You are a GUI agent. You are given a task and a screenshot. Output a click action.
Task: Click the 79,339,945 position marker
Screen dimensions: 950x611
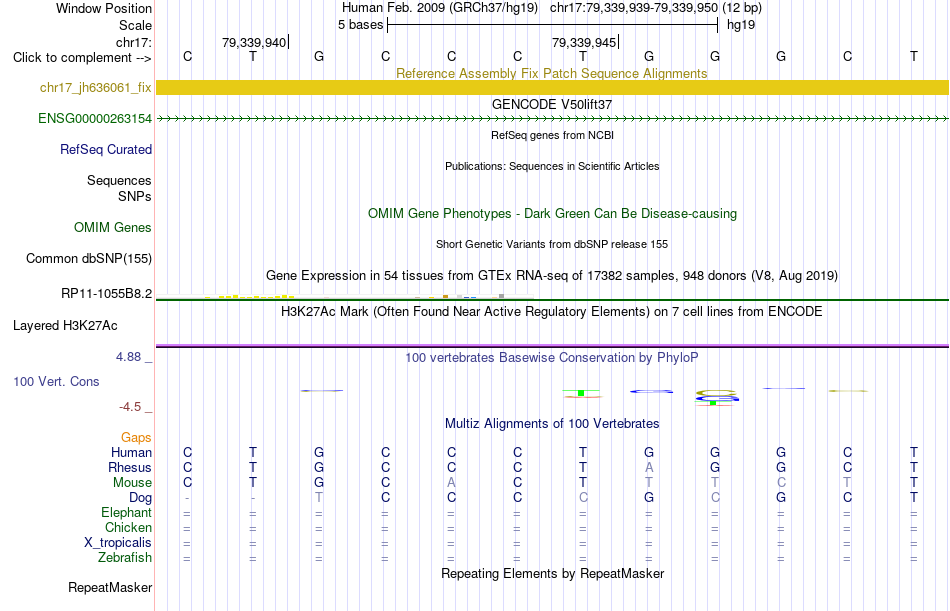point(584,42)
